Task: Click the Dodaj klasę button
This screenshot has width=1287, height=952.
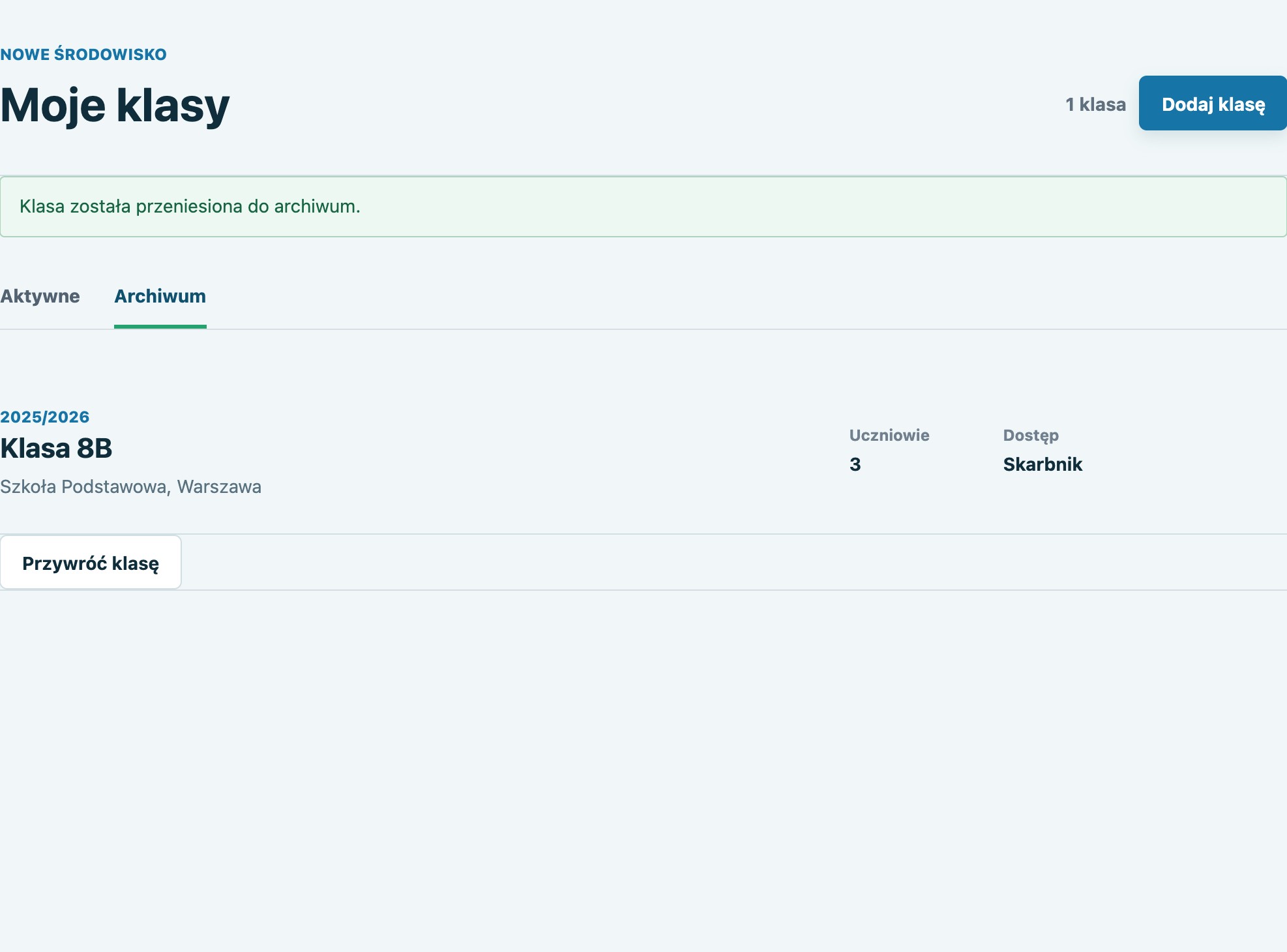Action: tap(1213, 103)
